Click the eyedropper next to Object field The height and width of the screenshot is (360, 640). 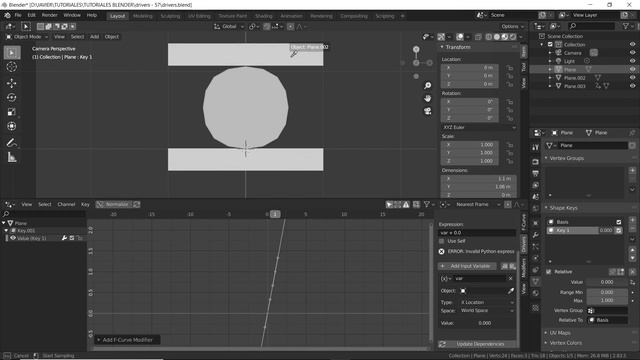[511, 291]
